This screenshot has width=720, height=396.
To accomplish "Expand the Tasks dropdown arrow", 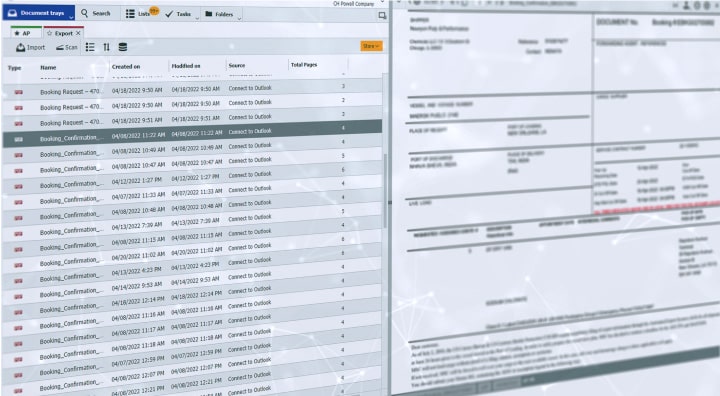I will click(x=197, y=18).
